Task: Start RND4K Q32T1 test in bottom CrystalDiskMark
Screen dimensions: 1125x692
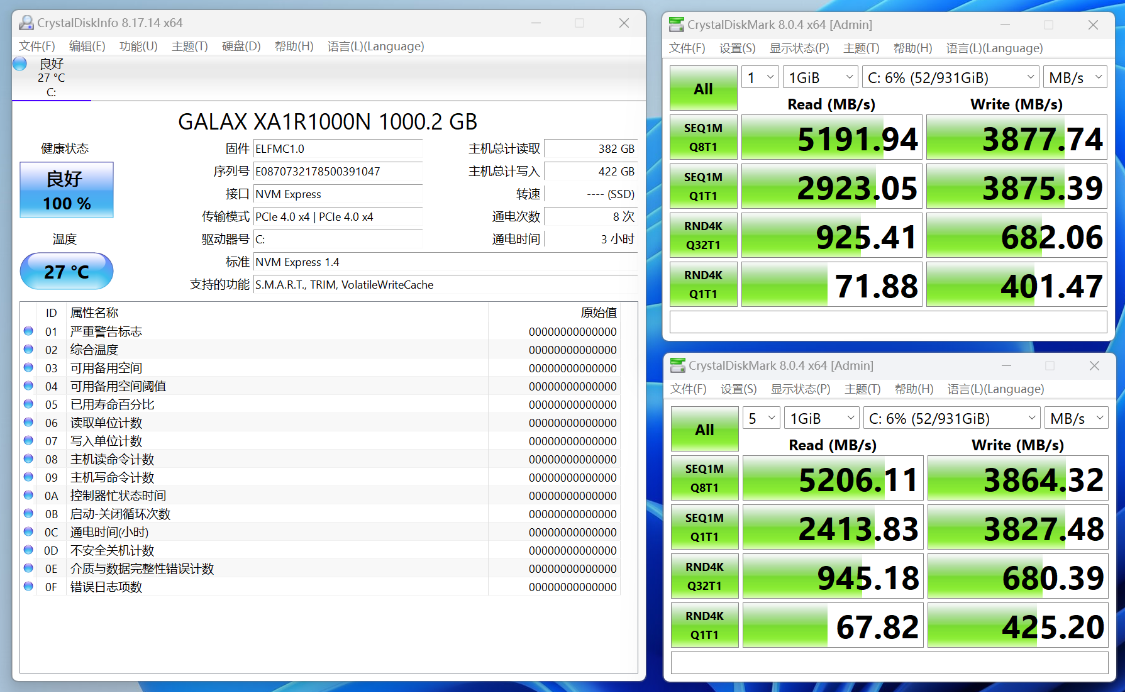Action: point(705,576)
